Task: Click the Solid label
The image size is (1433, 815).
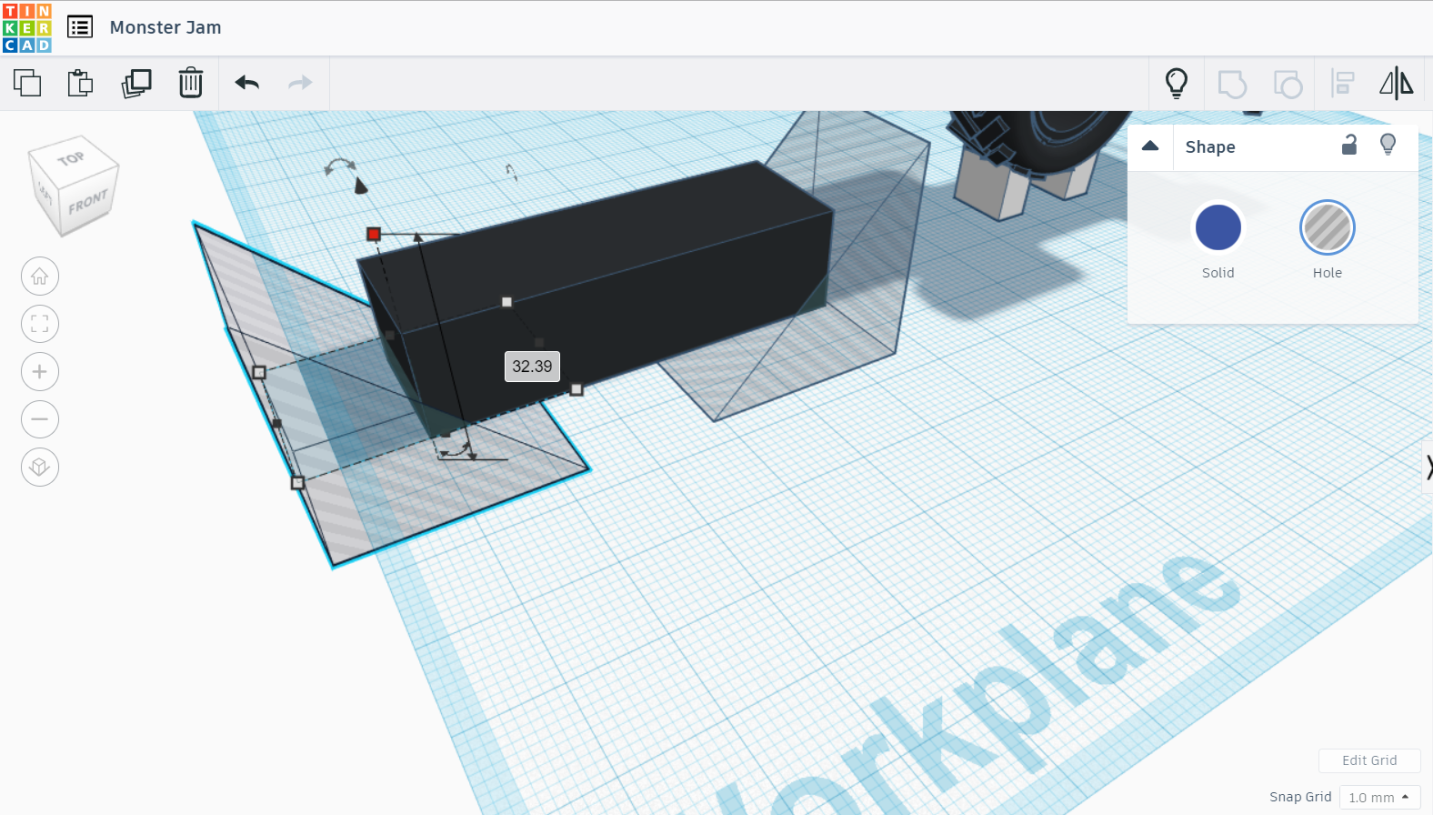Action: (x=1218, y=273)
